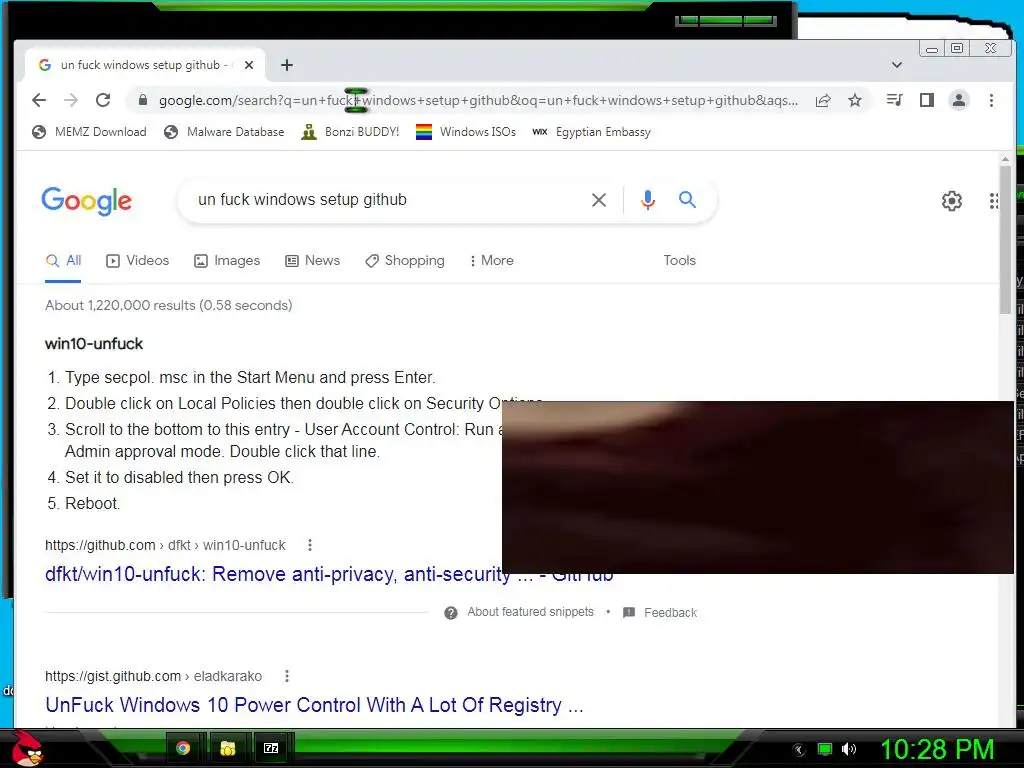This screenshot has width=1024, height=768.
Task: Click the Chrome address bar URL
Action: click(479, 100)
